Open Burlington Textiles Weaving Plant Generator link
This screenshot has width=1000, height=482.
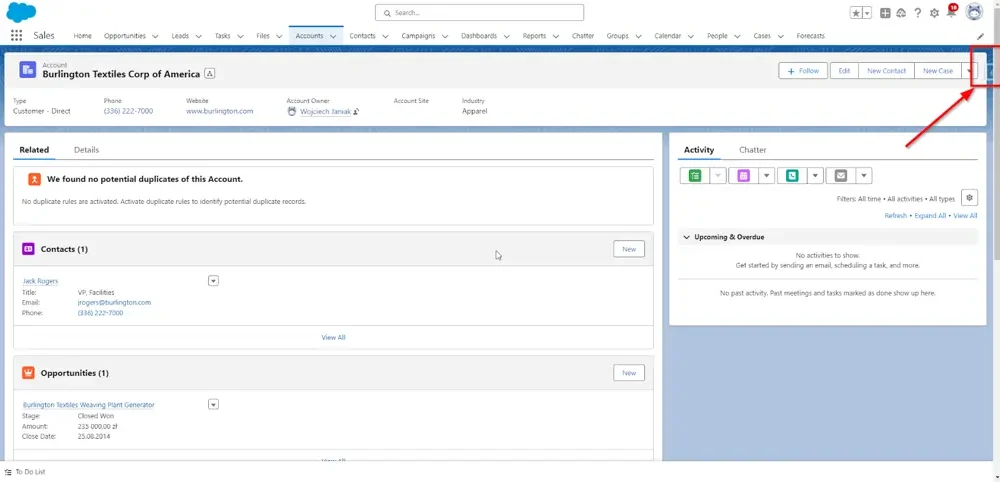click(89, 405)
